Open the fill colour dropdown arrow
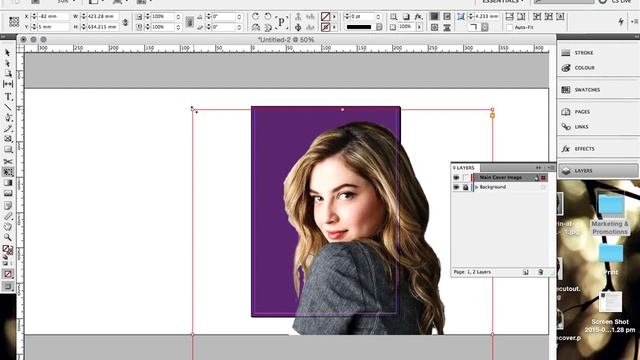640x360 pixels. coord(334,16)
